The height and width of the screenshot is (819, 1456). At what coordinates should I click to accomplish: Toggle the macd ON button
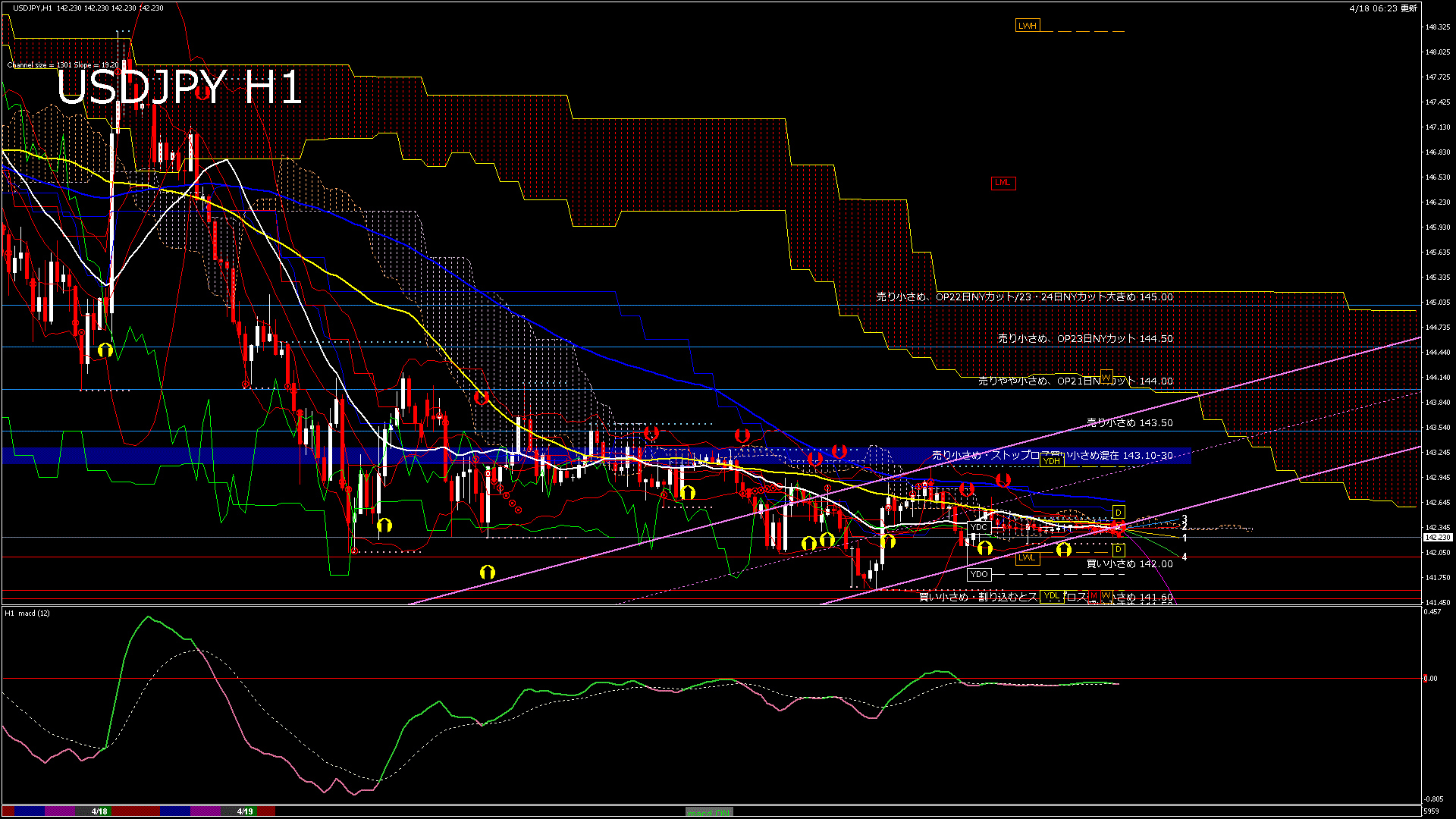pyautogui.click(x=708, y=812)
